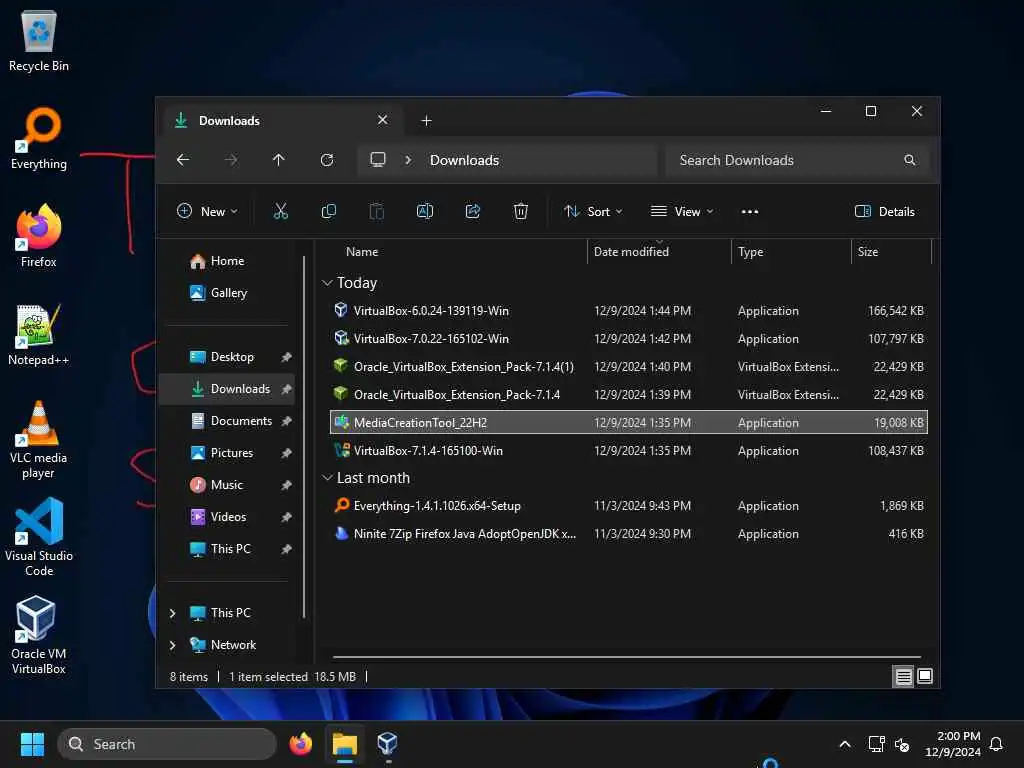The height and width of the screenshot is (768, 1024).
Task: Unpin Desktop from quick access
Action: [286, 357]
